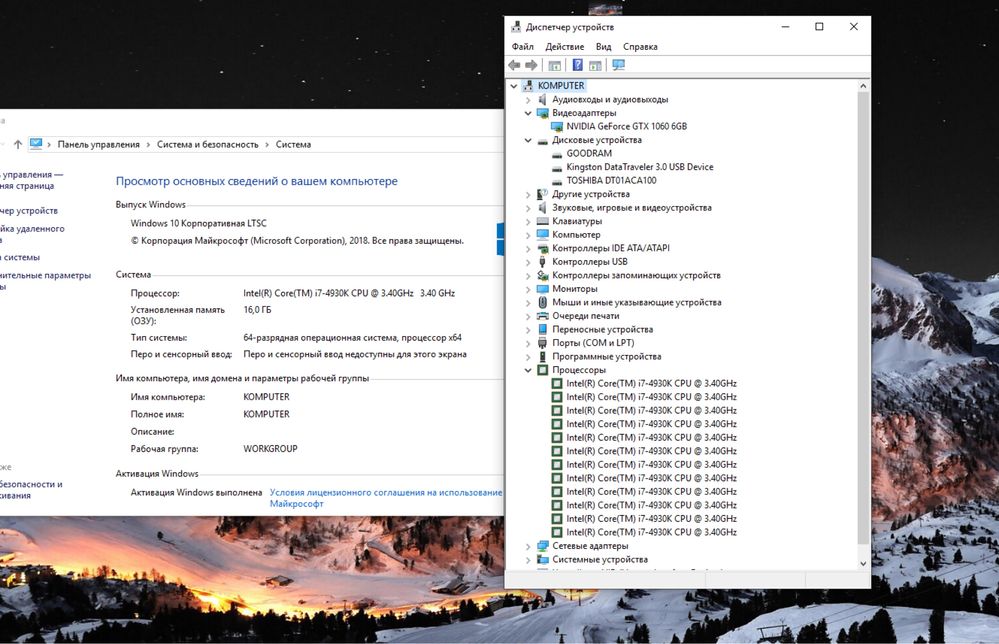Screen dimensions: 999x644
Task: Click the "Windows 10 Корпоративная LTSC" text
Action: point(199,224)
